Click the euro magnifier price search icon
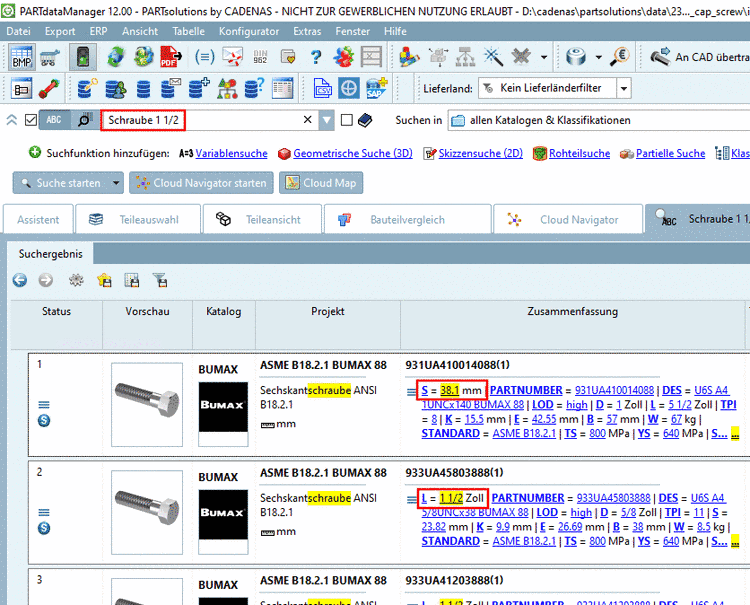Viewport: 750px width, 605px height. pos(620,57)
